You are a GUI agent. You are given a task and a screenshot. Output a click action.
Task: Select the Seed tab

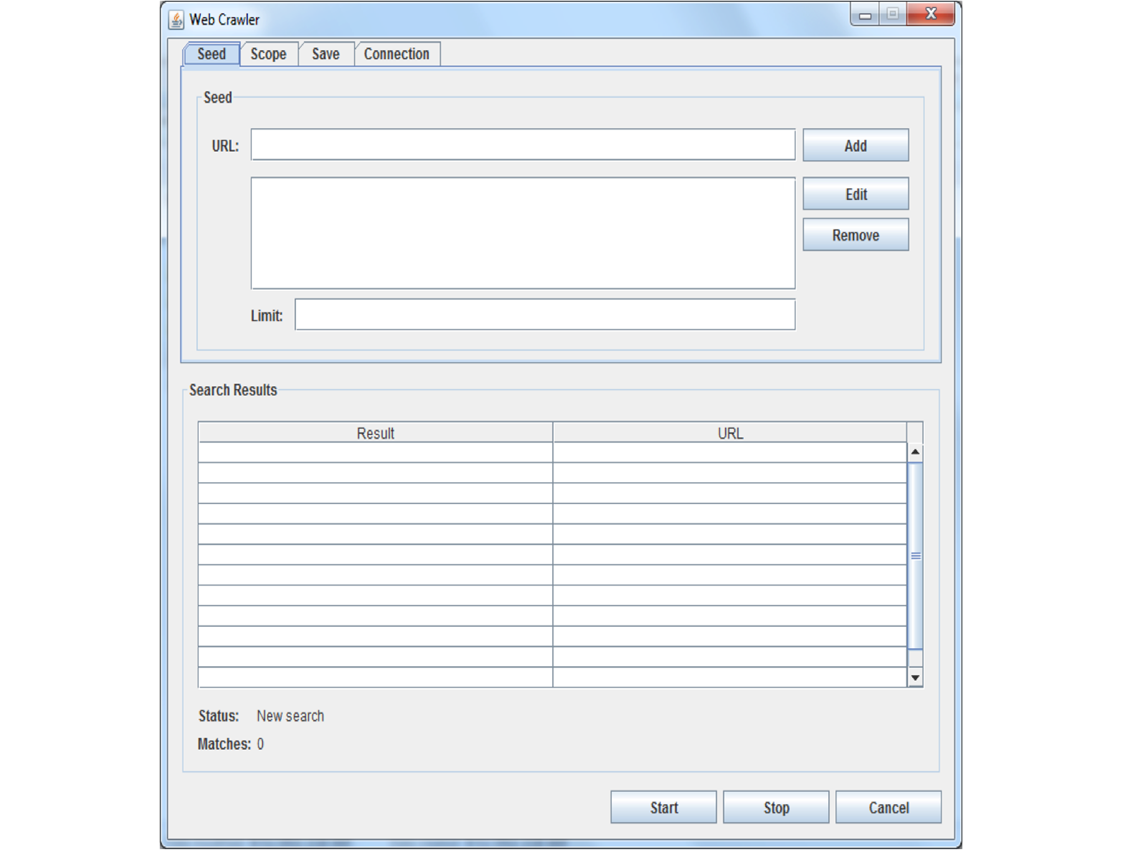[211, 54]
